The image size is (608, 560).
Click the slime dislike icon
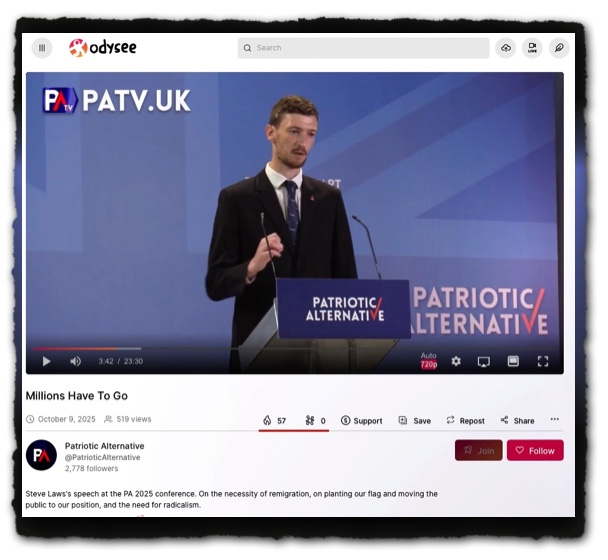point(310,421)
